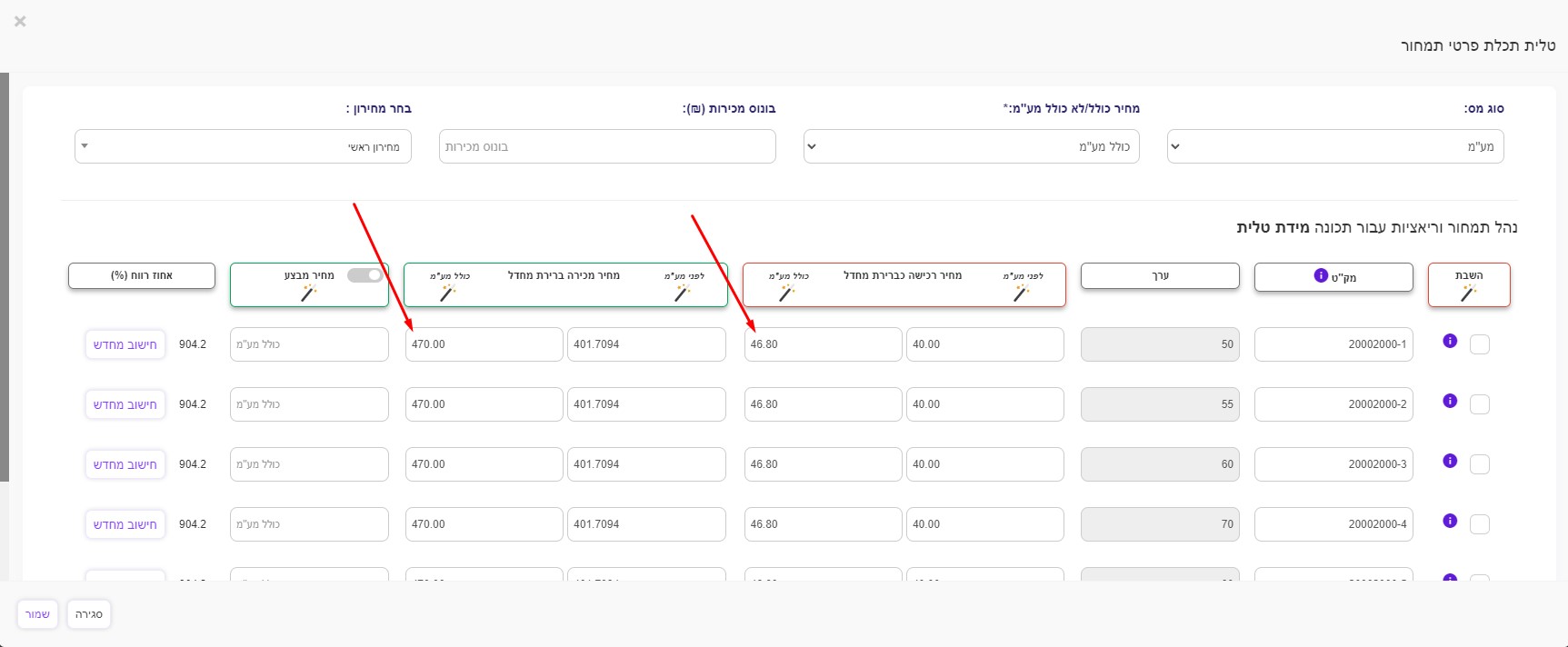This screenshot has height=647, width=1568.
Task: Open the סוג מס dropdown
Action: point(1334,146)
